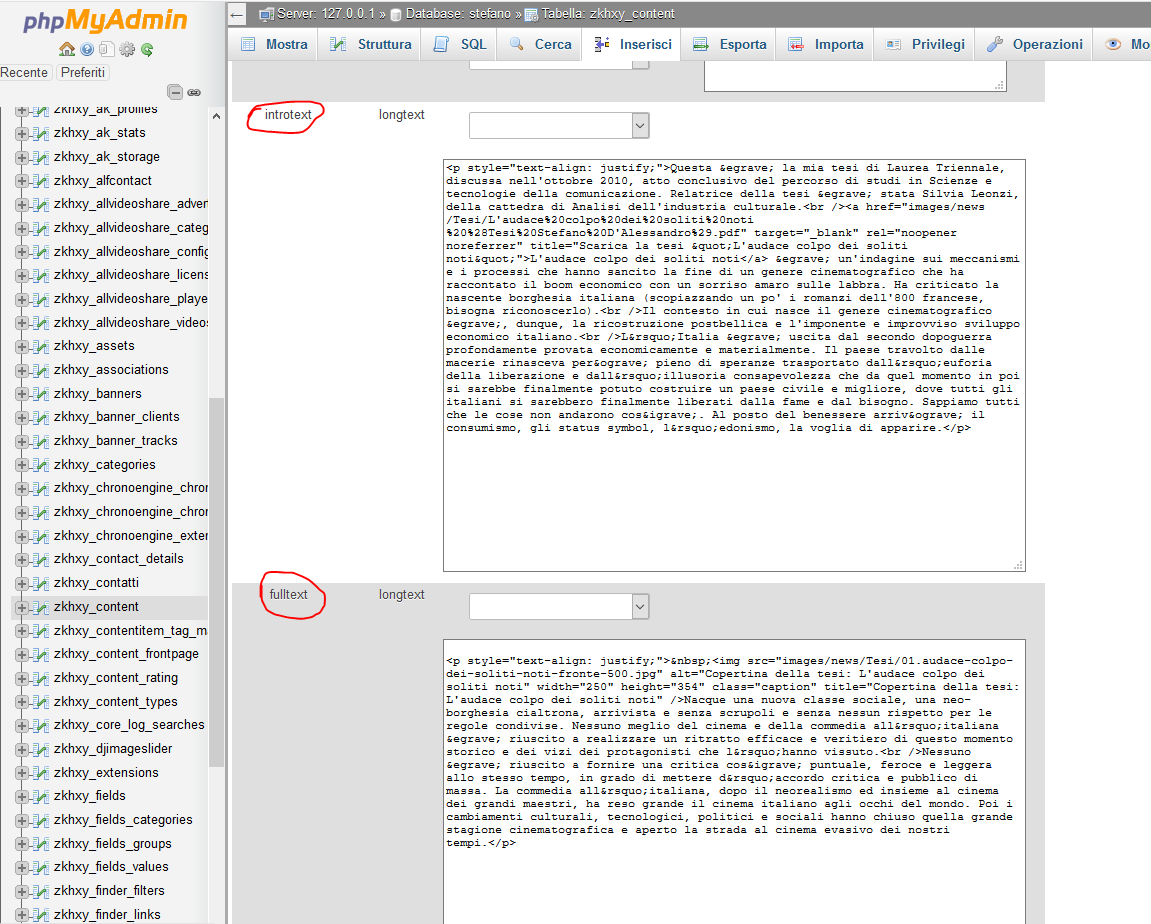The height and width of the screenshot is (924, 1151).
Task: Click the table icon beside zkhxy_contatti
Action: (x=41, y=583)
